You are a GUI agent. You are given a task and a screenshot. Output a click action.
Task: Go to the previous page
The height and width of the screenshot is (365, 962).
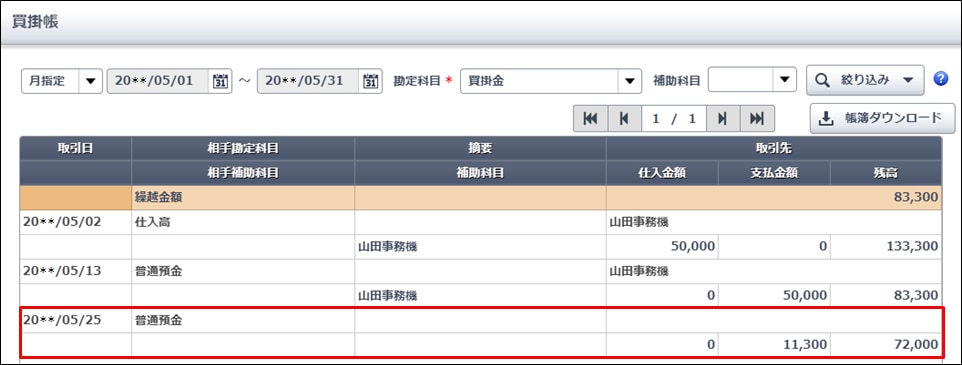tap(624, 119)
